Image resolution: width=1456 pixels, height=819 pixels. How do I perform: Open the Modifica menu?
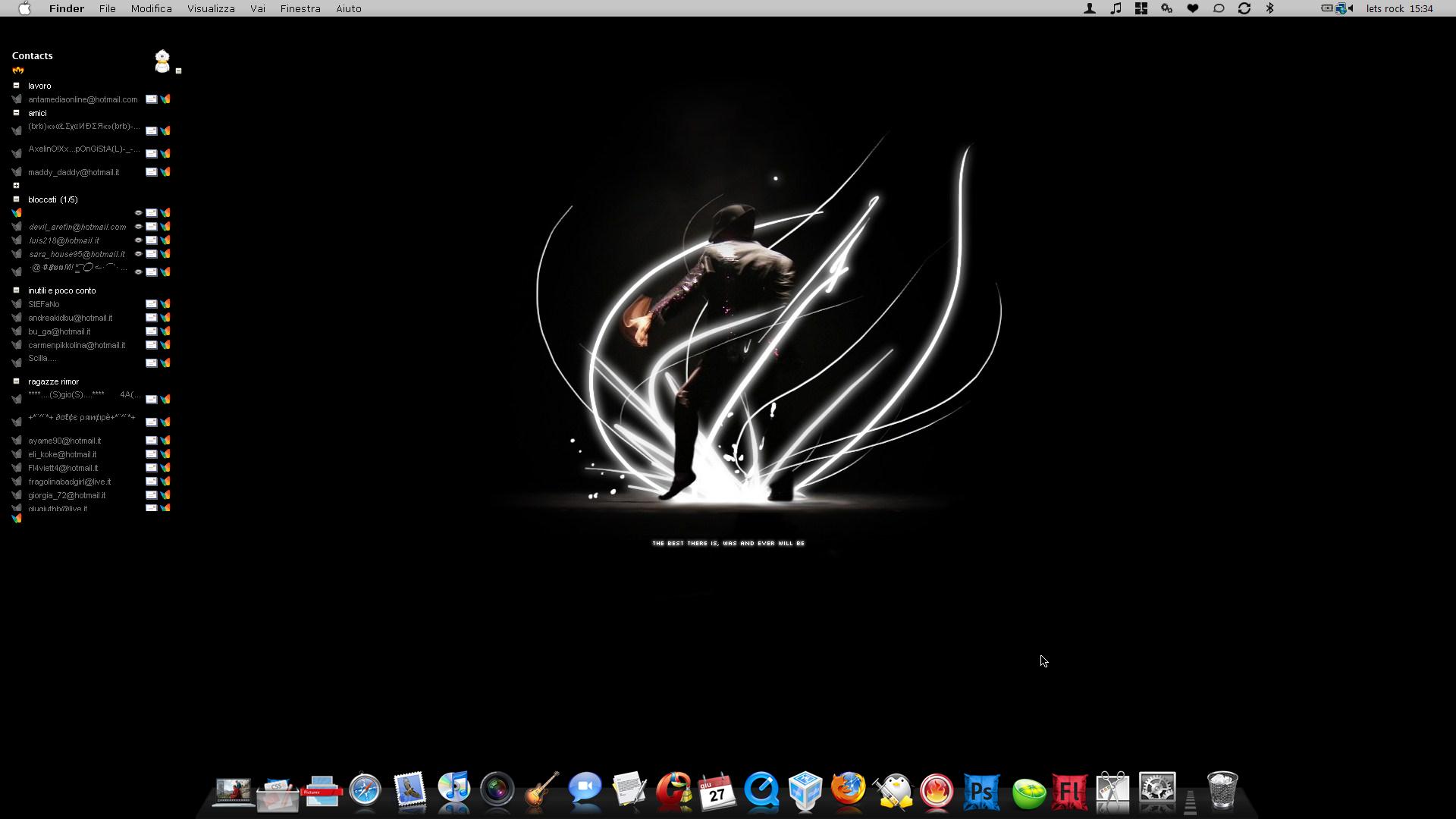point(152,8)
